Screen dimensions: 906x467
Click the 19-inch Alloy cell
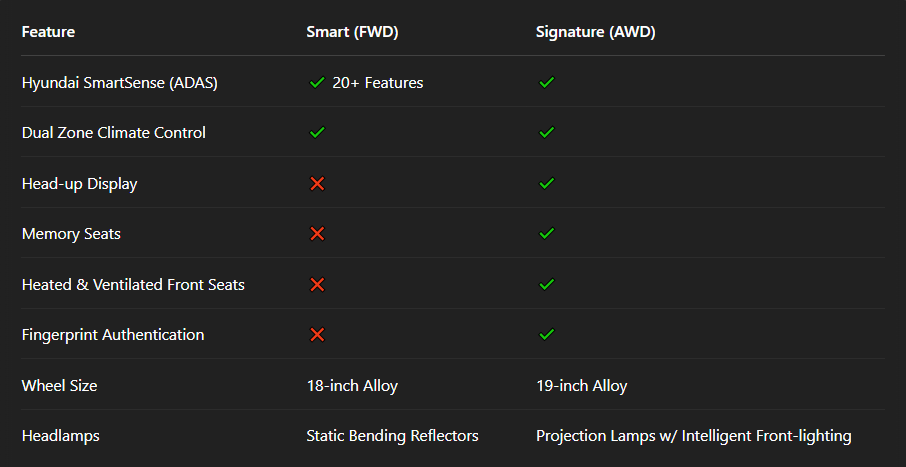click(582, 386)
